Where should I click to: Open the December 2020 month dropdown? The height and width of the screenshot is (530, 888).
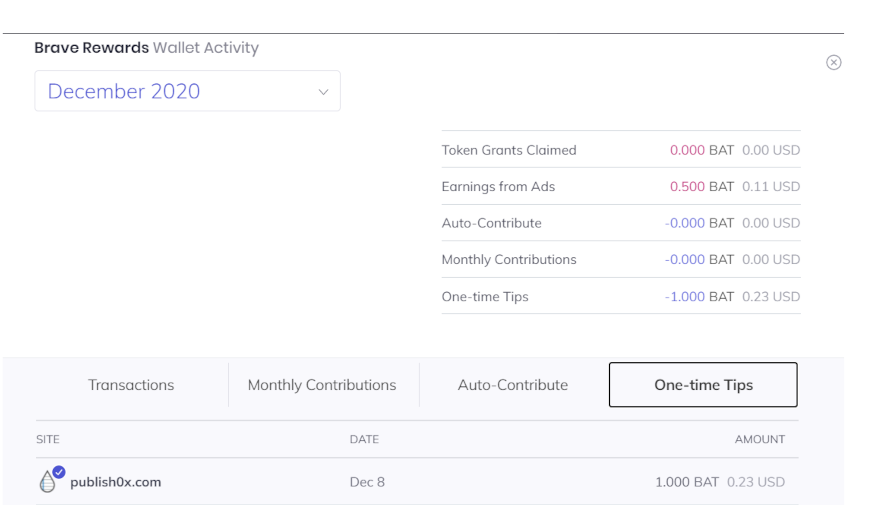pyautogui.click(x=187, y=91)
